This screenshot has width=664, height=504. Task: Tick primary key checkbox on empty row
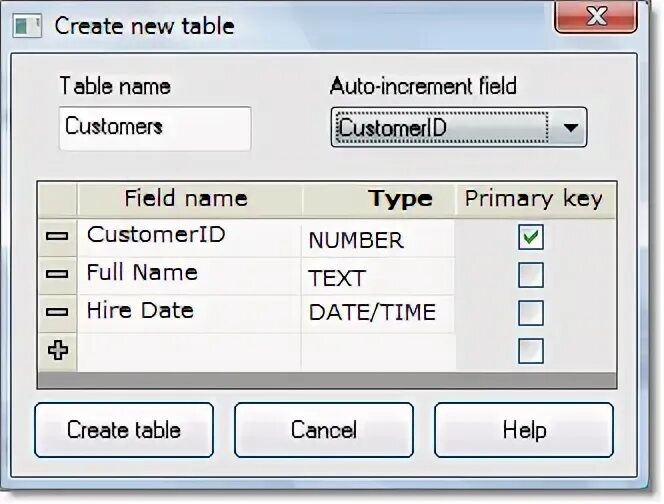tap(531, 351)
